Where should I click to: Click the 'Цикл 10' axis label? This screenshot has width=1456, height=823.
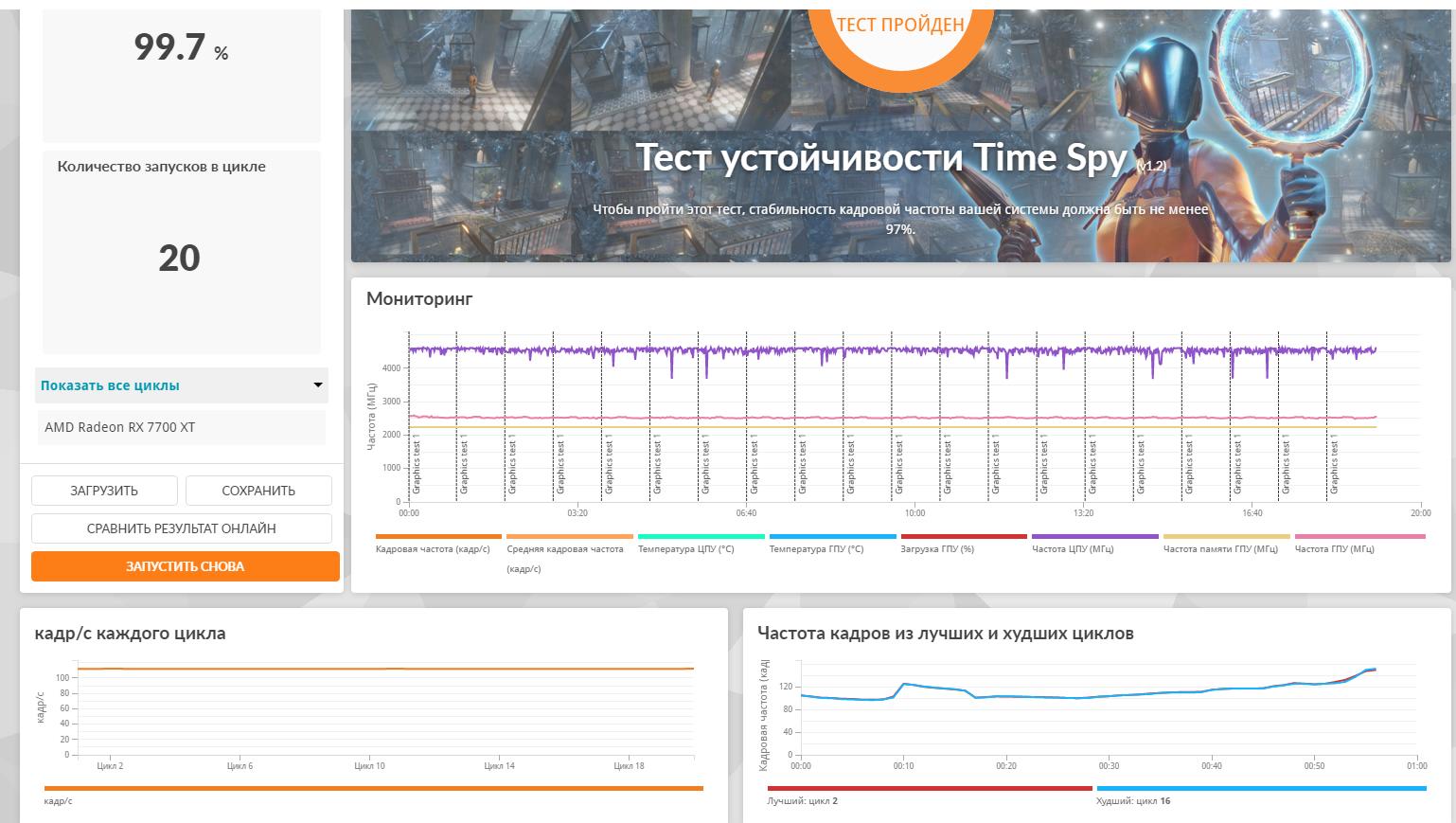(369, 766)
